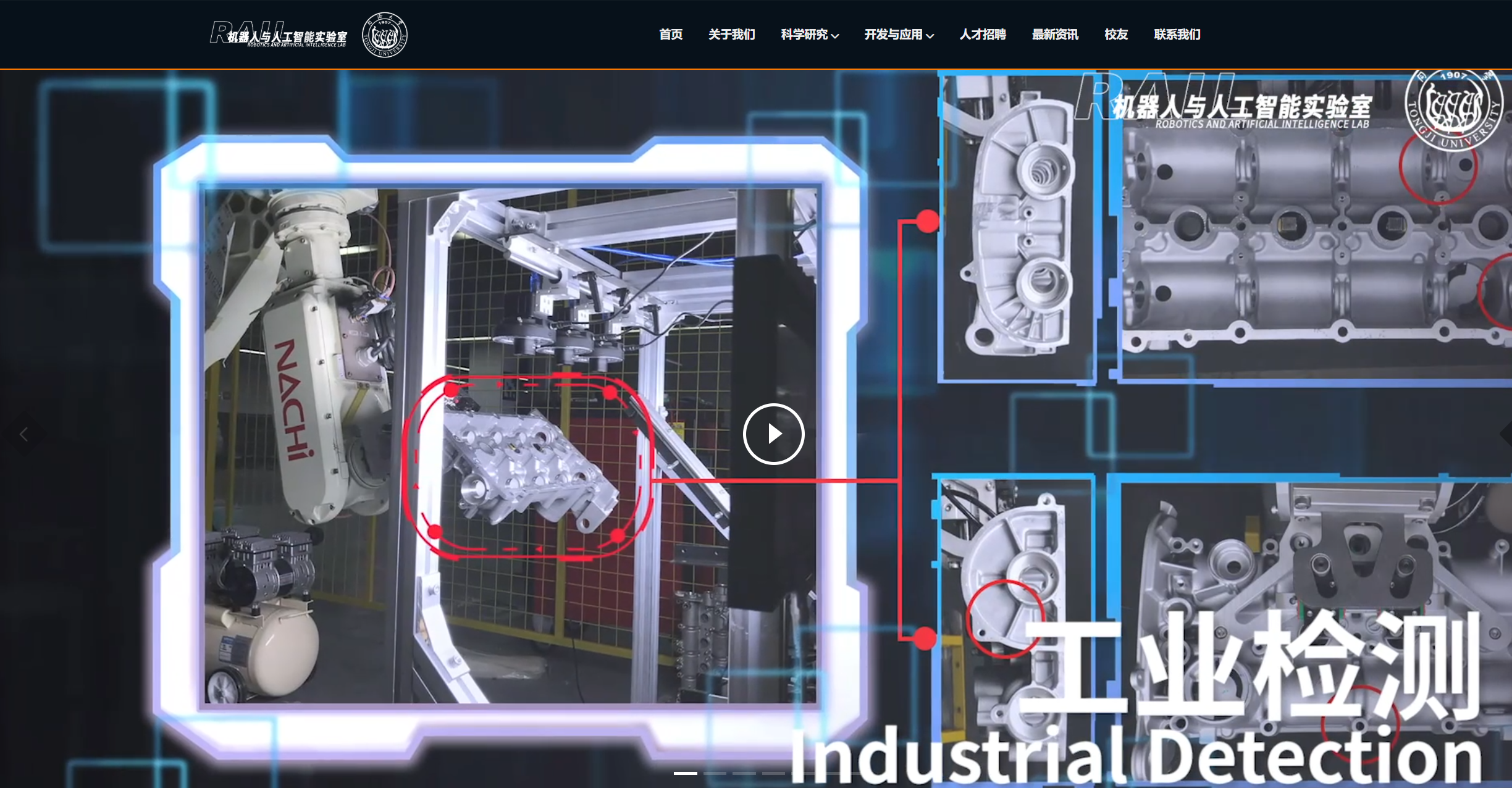The height and width of the screenshot is (788, 1512).
Task: Jump to the fourth carousel slide indicator
Action: [773, 773]
